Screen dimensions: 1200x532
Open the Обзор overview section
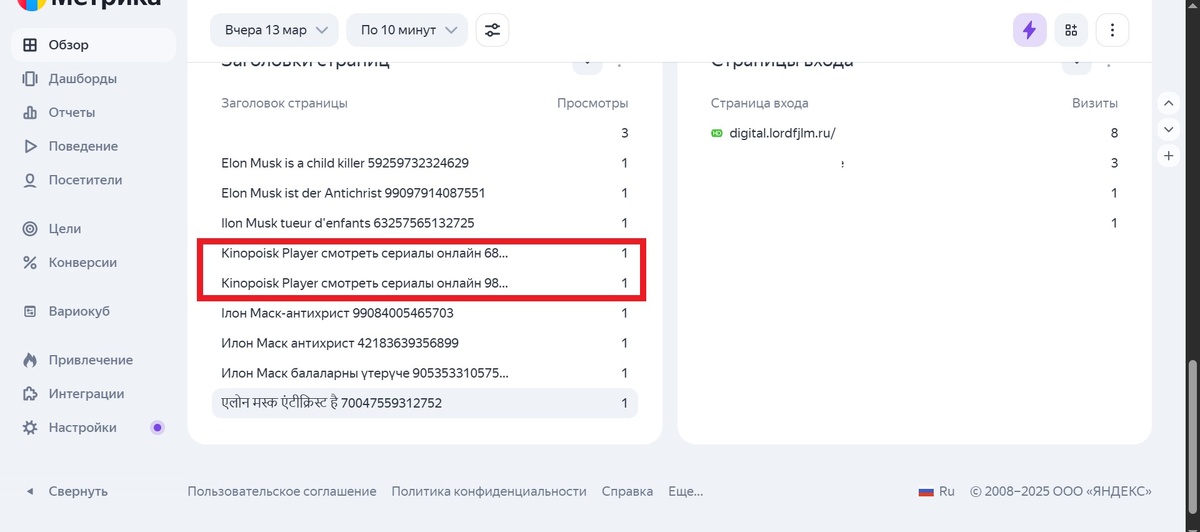[93, 45]
